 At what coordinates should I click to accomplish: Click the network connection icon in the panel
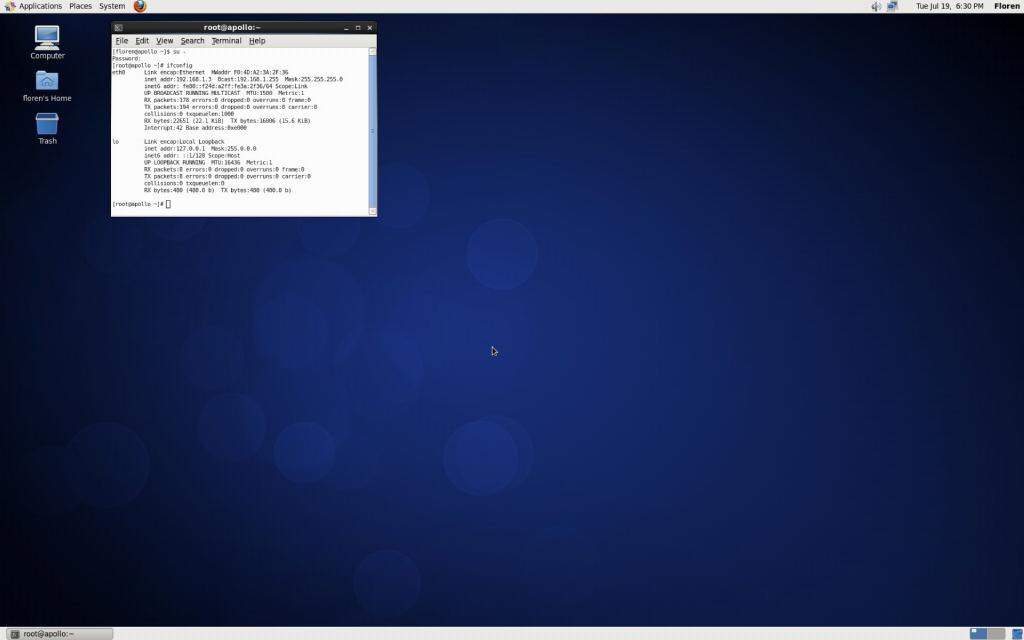pos(892,6)
